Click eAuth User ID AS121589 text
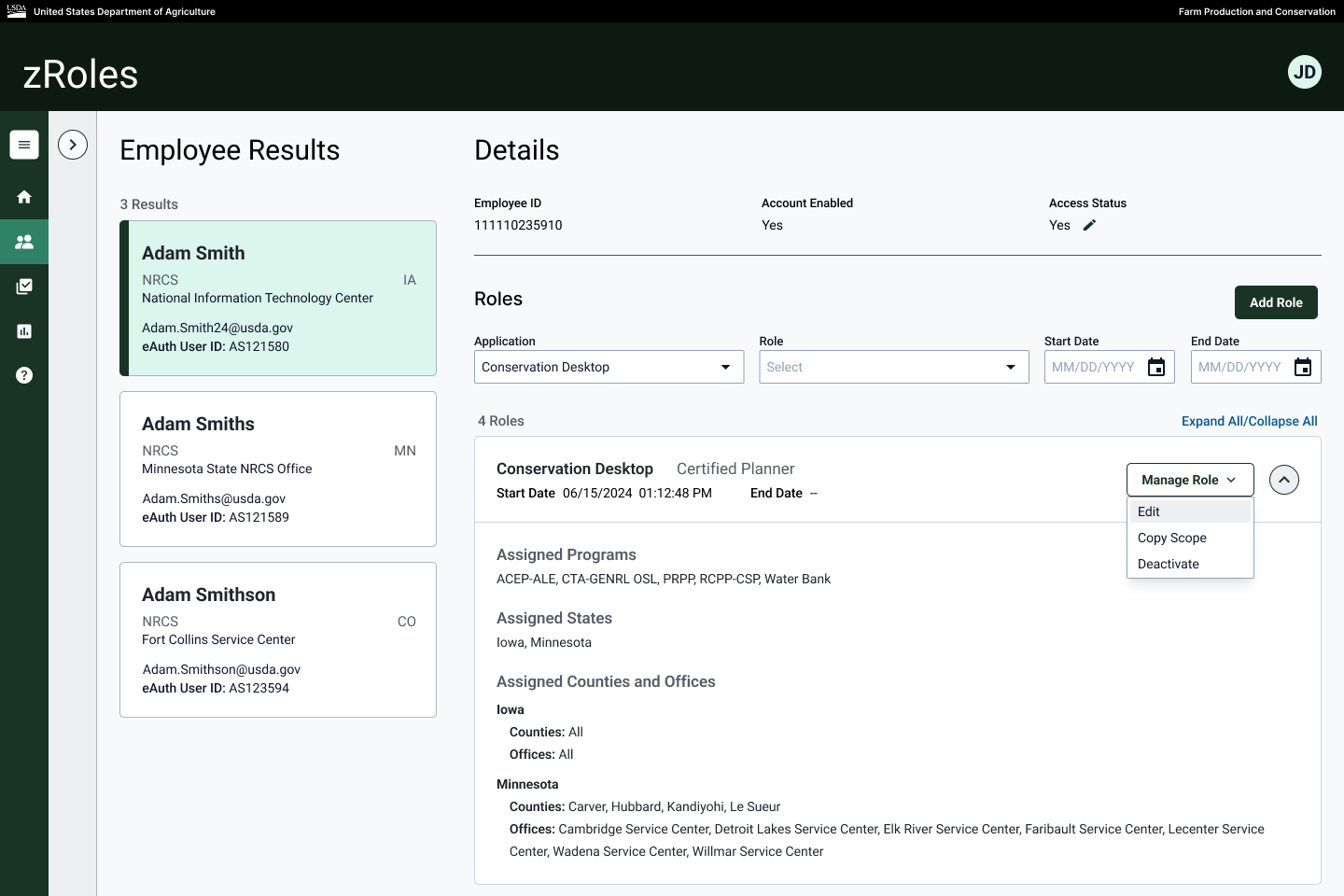This screenshot has height=896, width=1344. click(216, 517)
